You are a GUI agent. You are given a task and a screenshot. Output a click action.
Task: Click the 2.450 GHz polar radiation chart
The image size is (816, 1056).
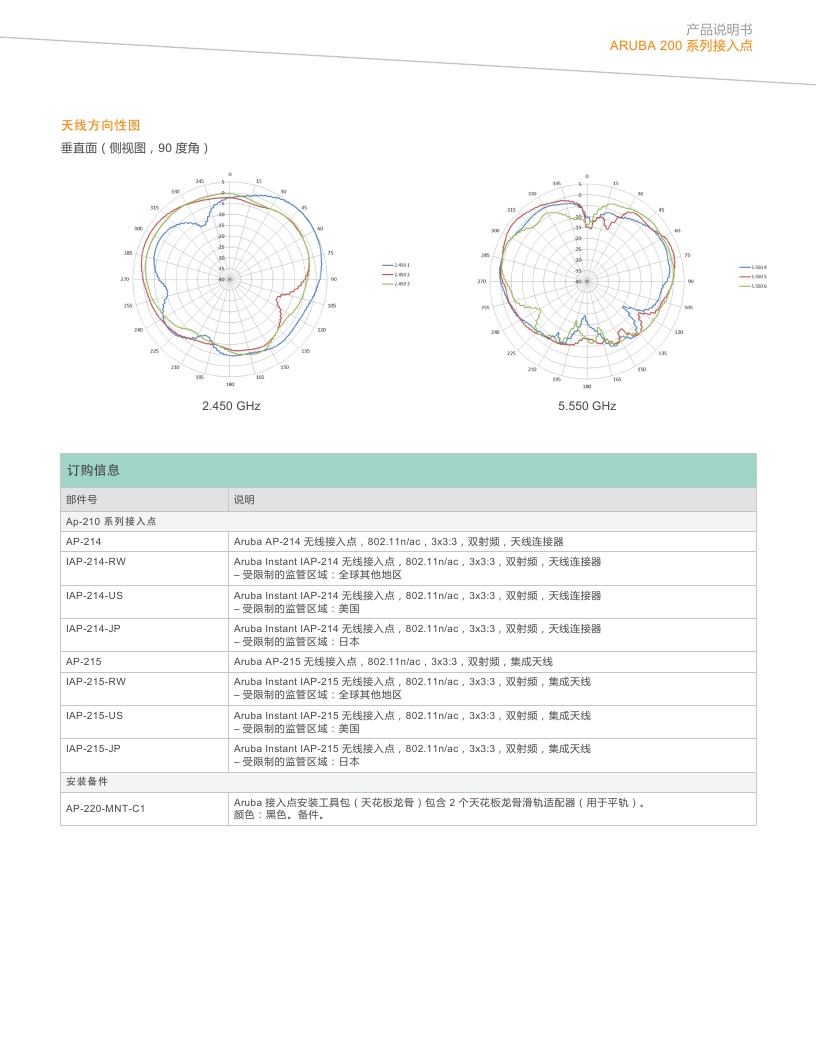[x=230, y=280]
